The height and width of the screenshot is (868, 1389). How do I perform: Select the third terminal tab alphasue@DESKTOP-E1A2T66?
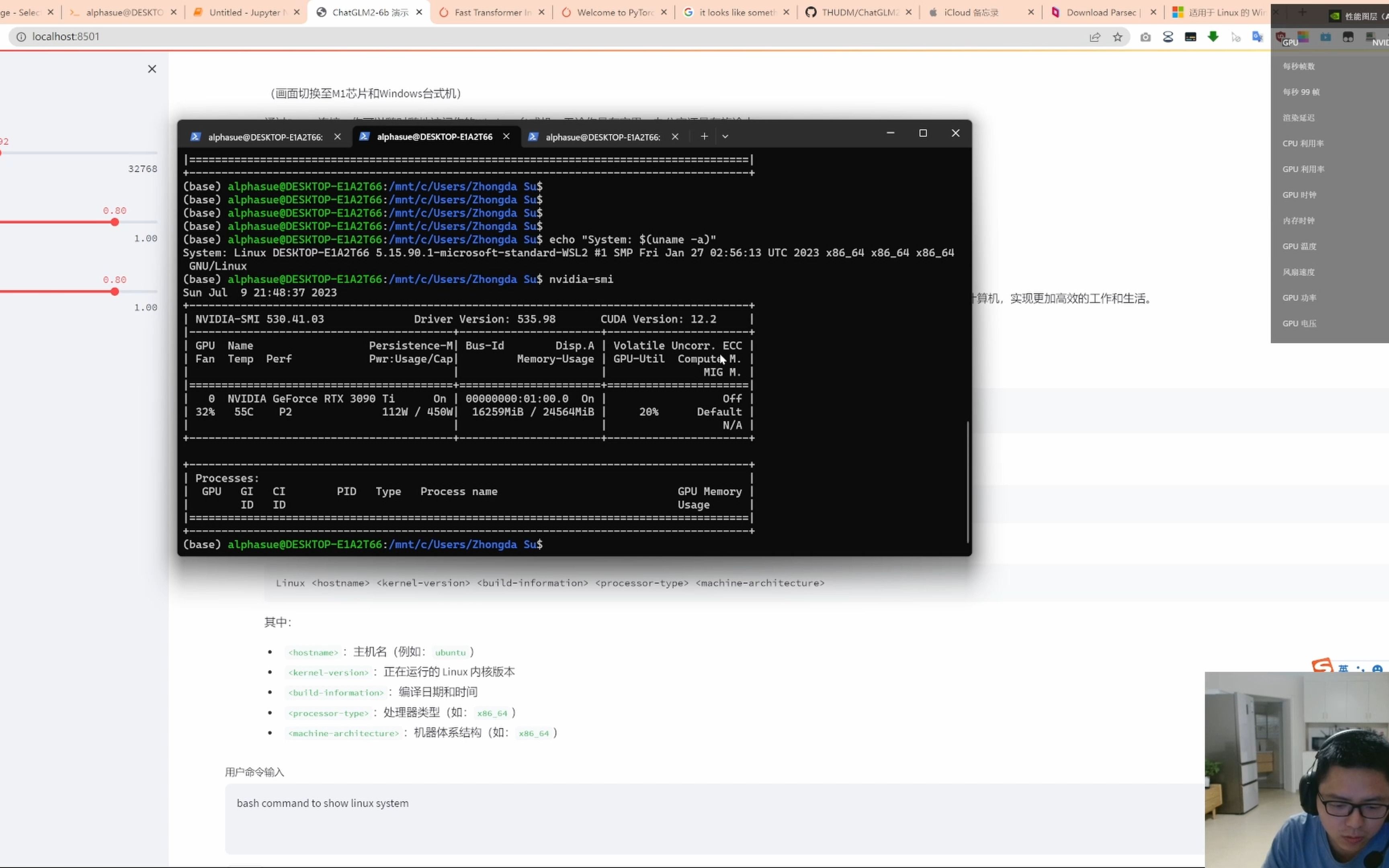click(x=603, y=137)
